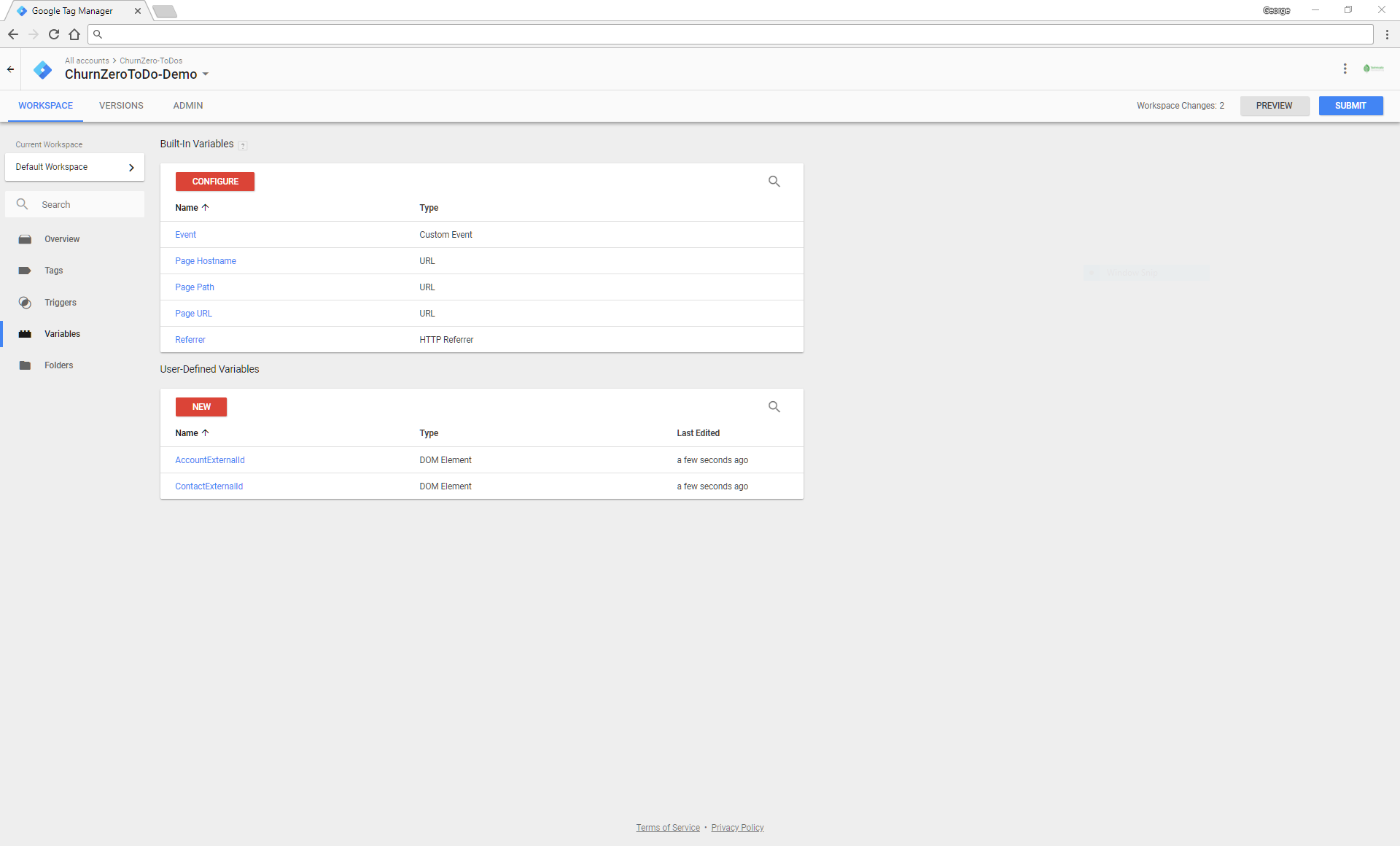Open the Chrome three-dot menu

(x=1387, y=34)
